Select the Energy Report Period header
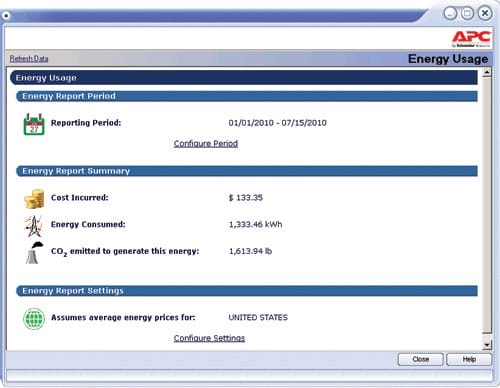This screenshot has height=388, width=500. tap(247, 96)
